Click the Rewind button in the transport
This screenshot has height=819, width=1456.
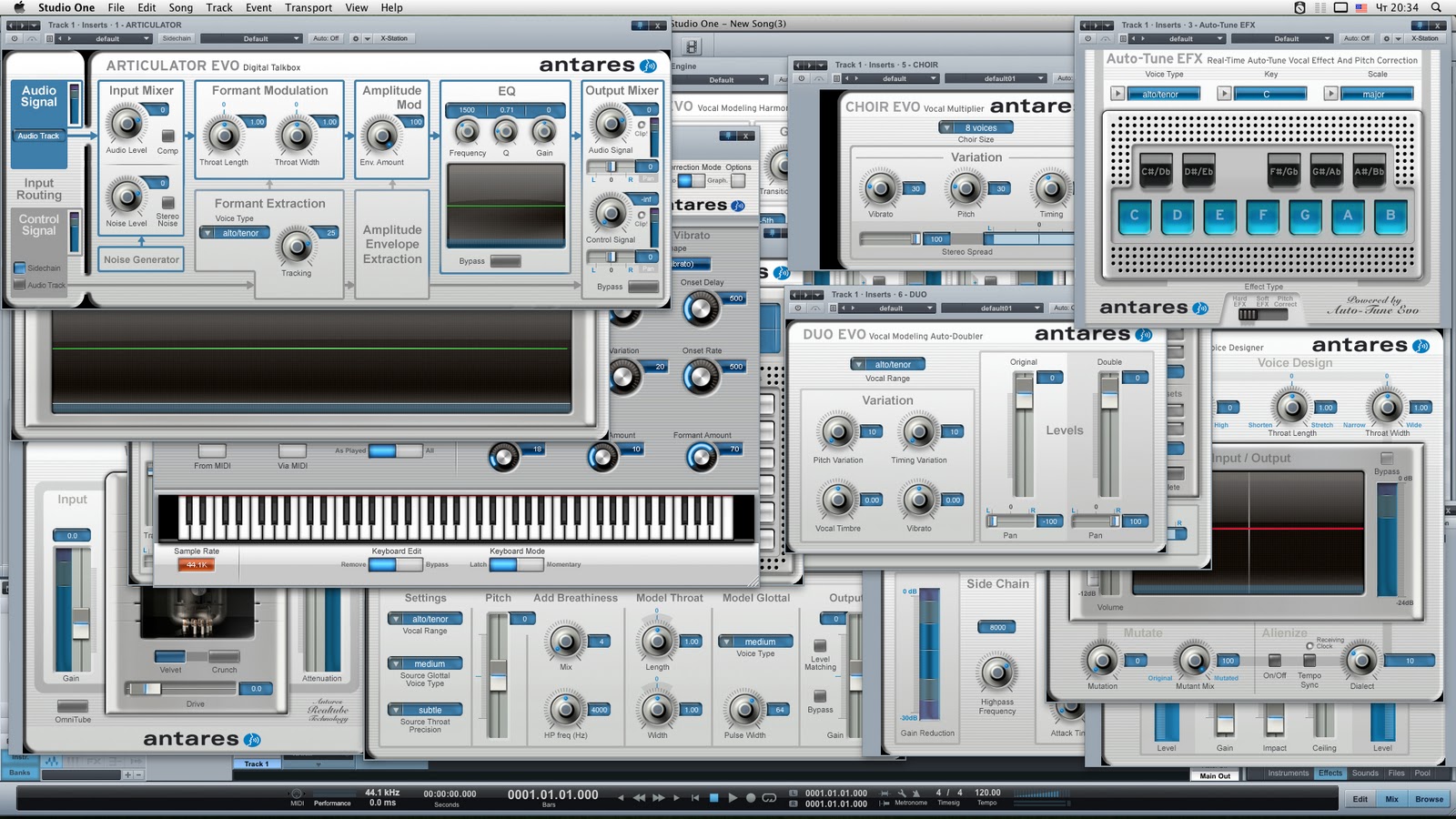[639, 797]
